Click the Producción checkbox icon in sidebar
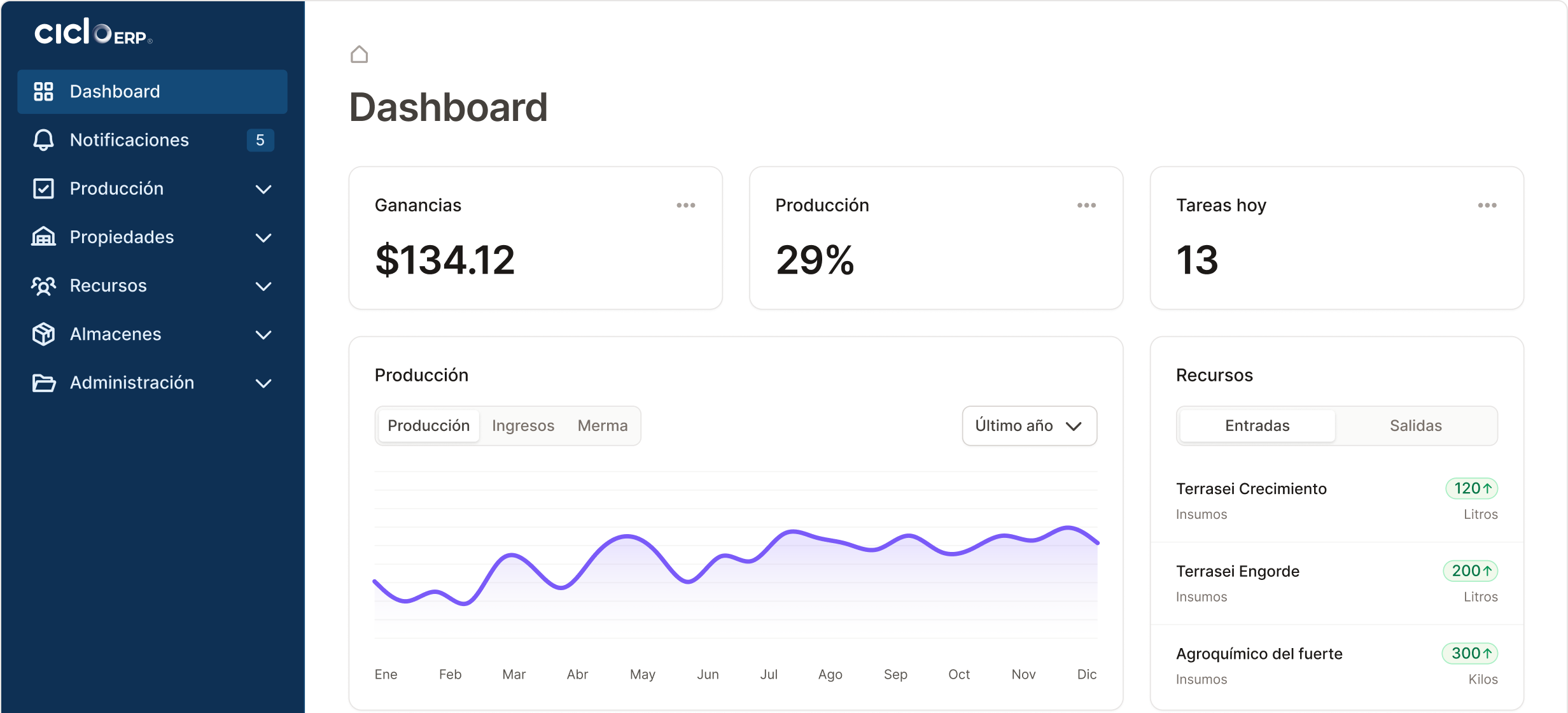This screenshot has height=713, width=1568. click(43, 188)
